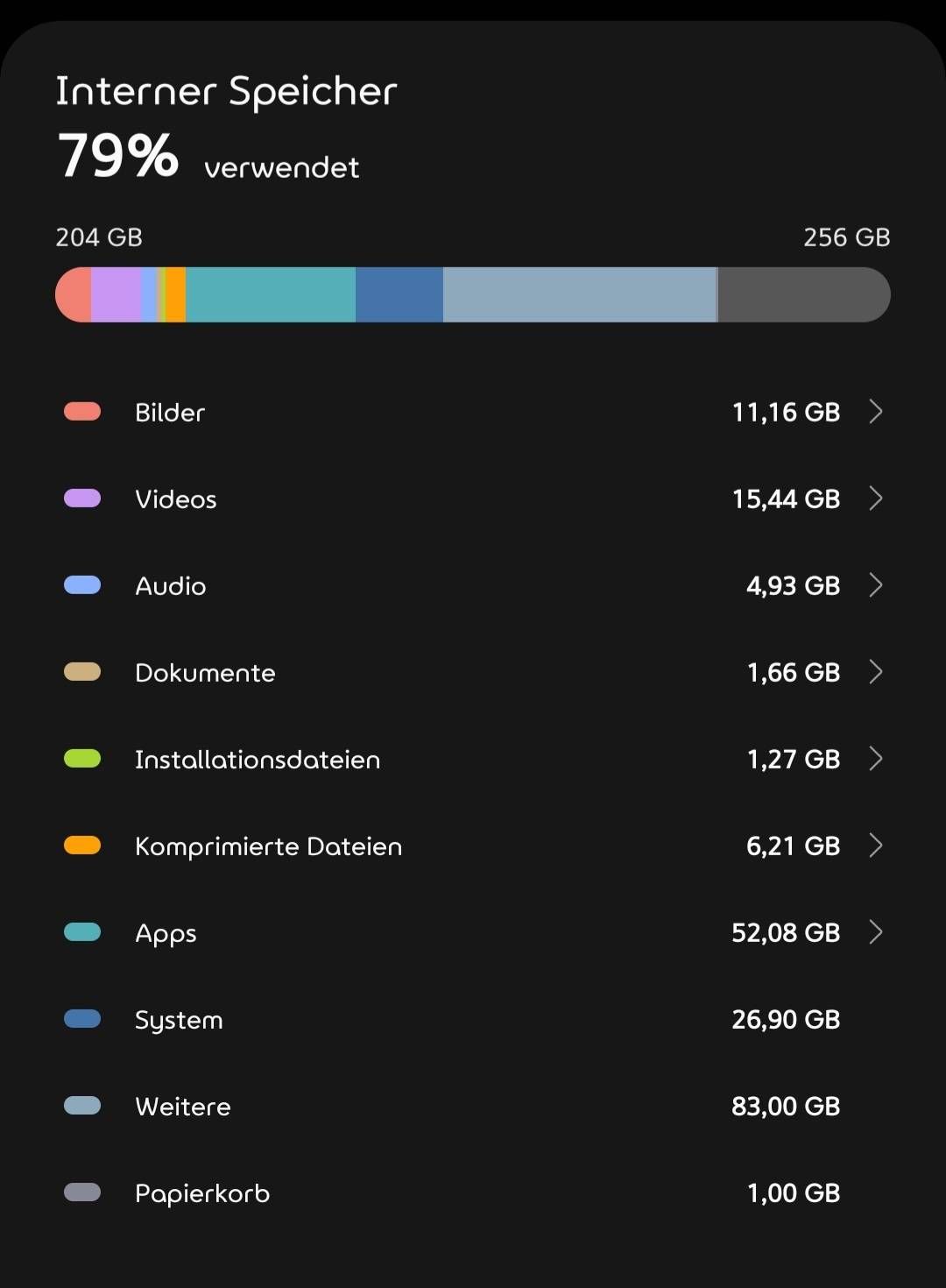
Task: Expand the Komprimierte Dateien chevron arrow
Action: click(875, 846)
